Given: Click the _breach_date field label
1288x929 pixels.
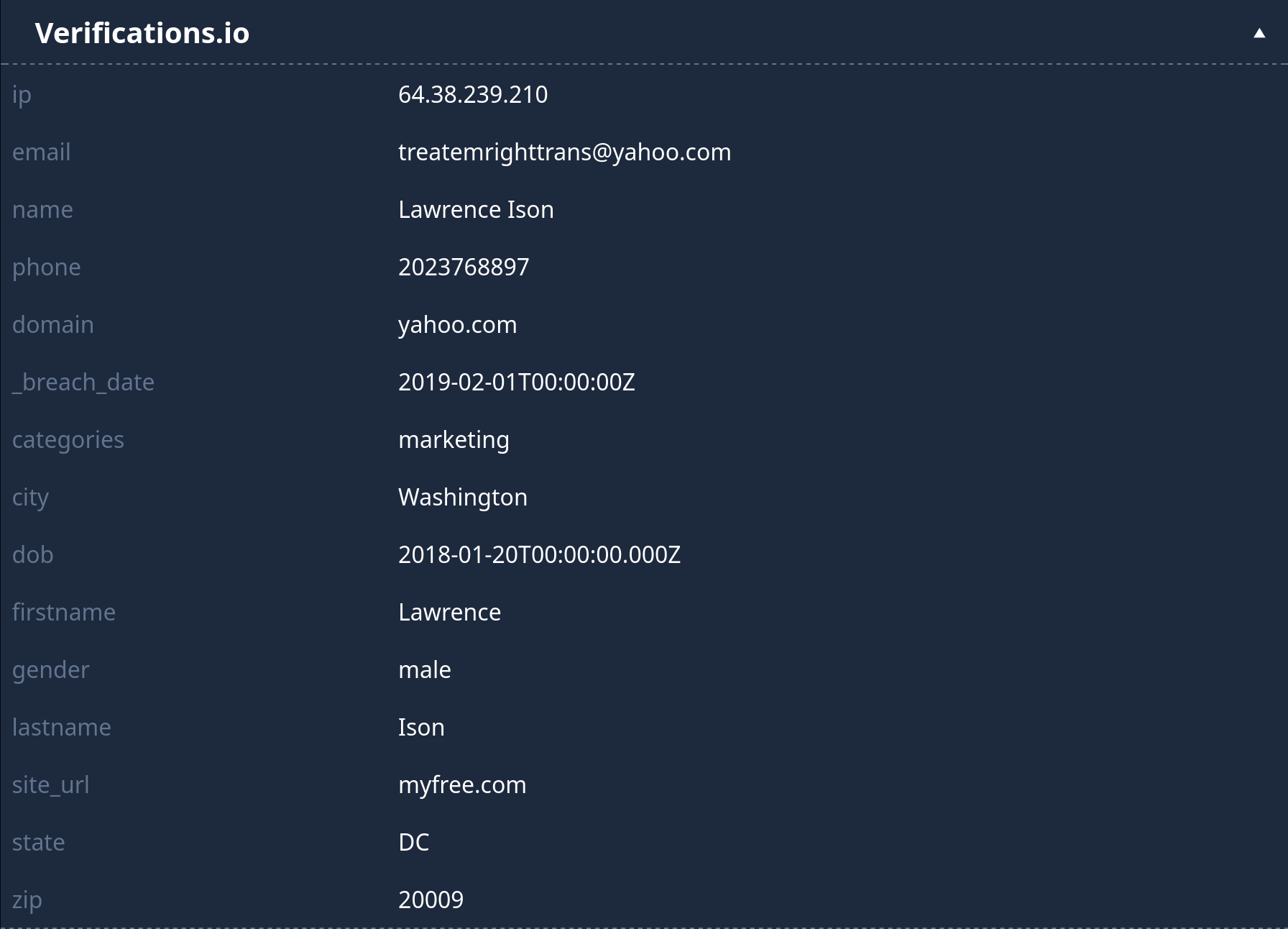Looking at the screenshot, I should (83, 382).
